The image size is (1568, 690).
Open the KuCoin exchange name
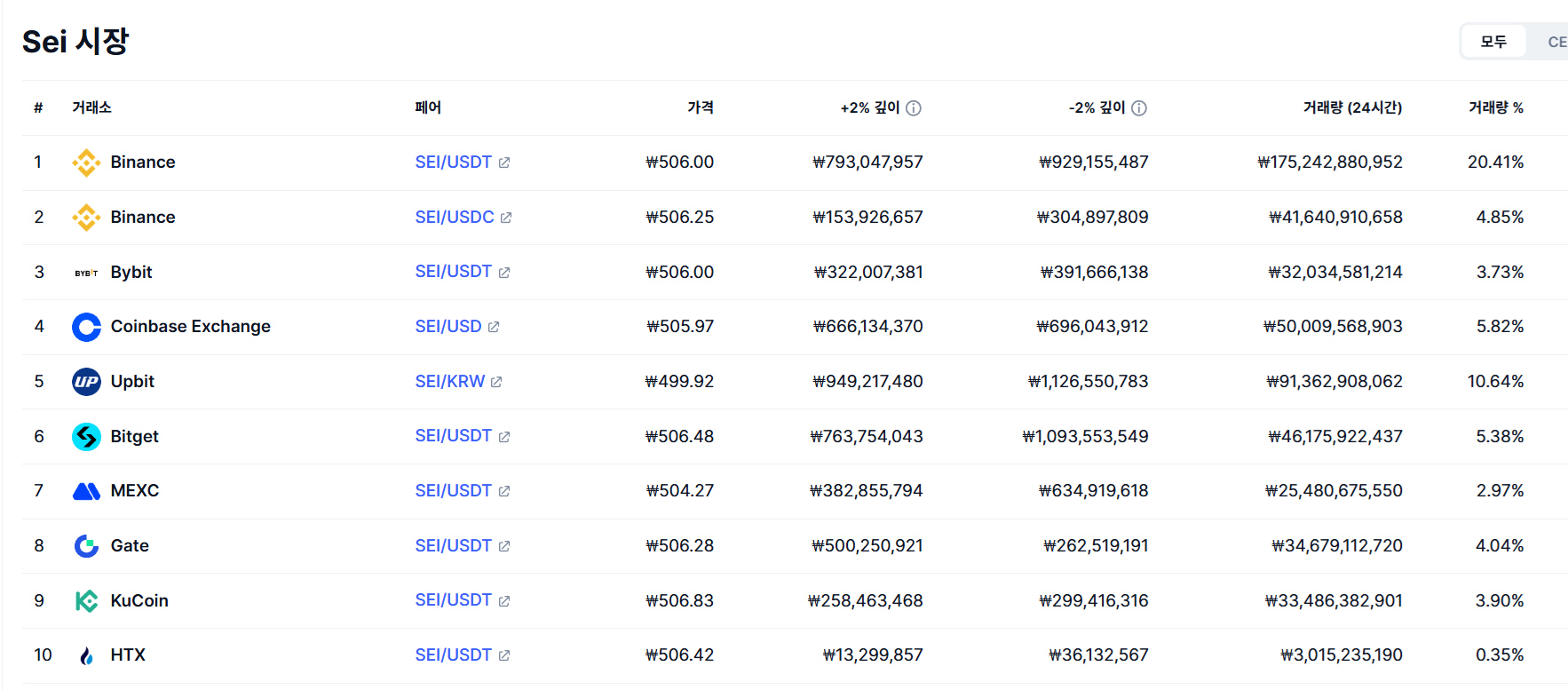point(139,601)
